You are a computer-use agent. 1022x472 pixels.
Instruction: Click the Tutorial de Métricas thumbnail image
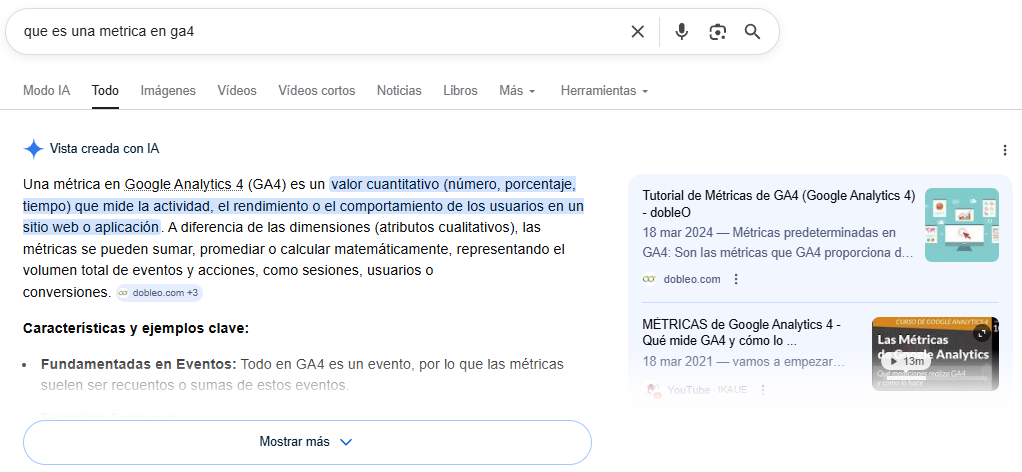coord(961,225)
